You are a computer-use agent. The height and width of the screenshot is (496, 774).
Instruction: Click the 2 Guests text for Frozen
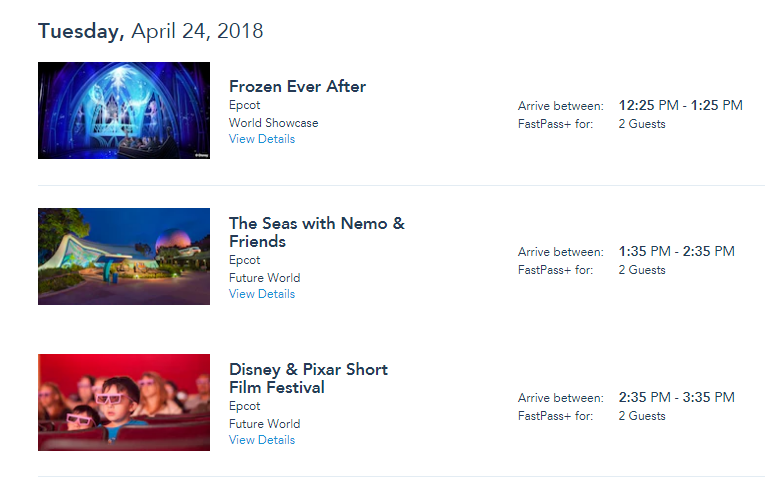[642, 124]
